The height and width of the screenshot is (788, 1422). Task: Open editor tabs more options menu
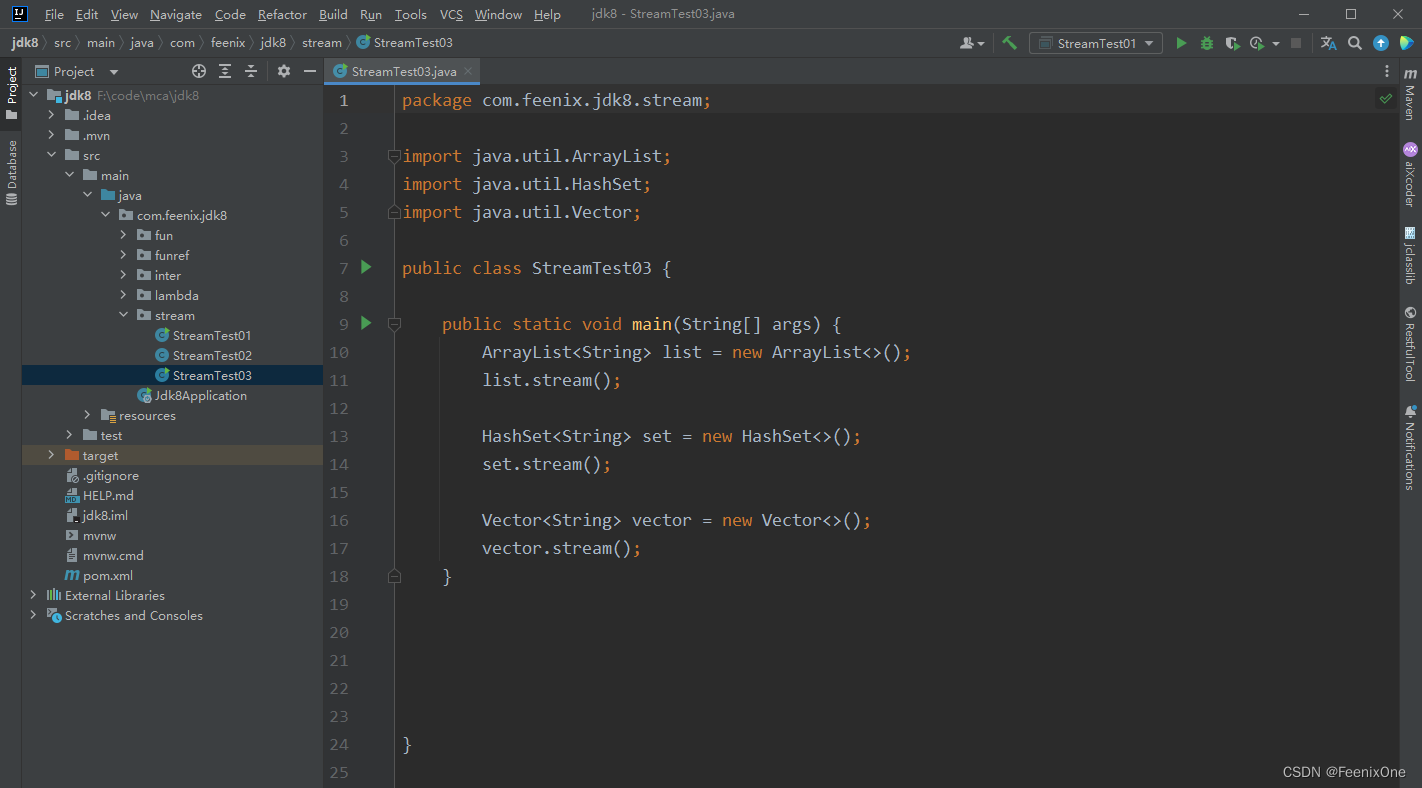click(1386, 71)
